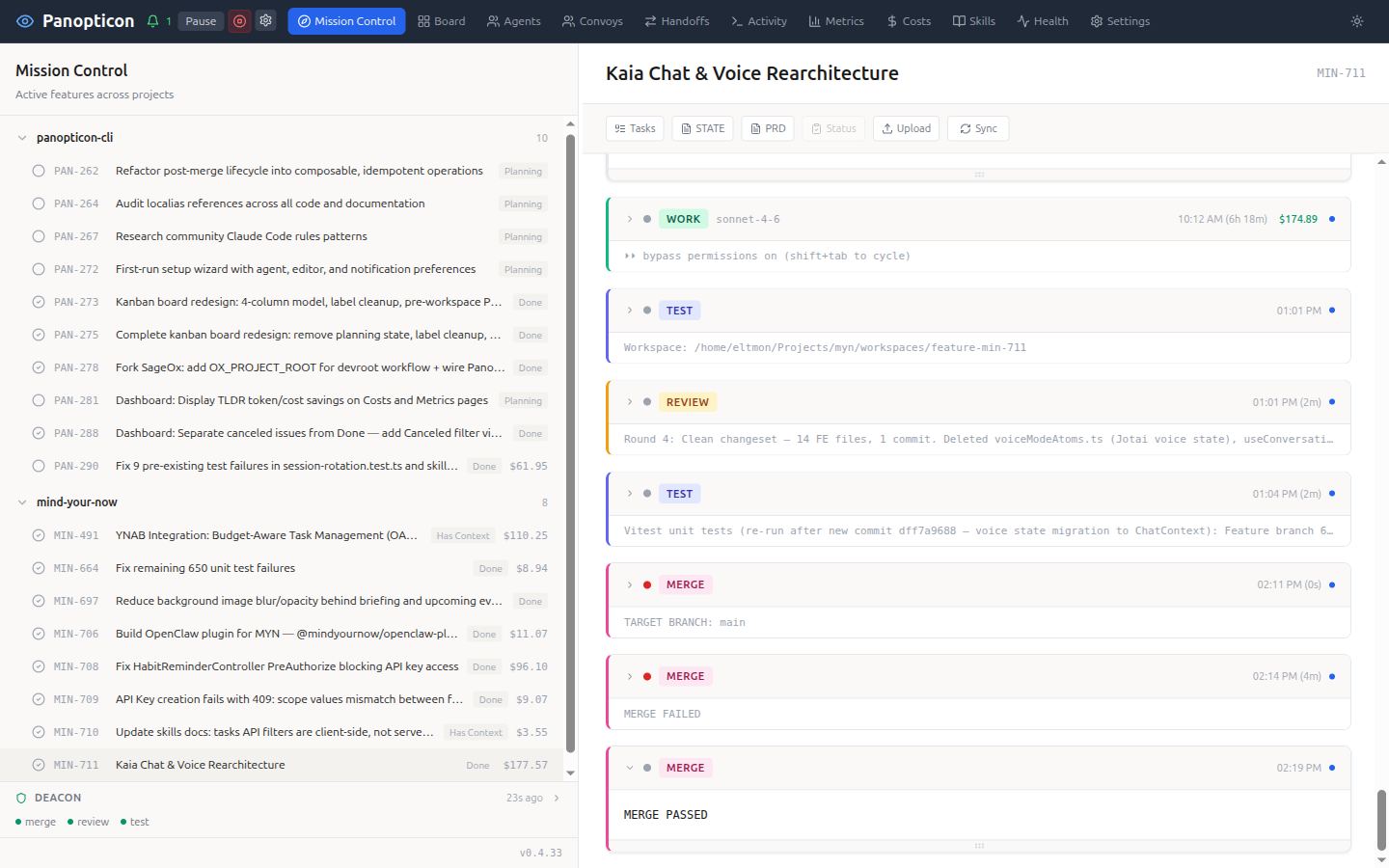The width and height of the screenshot is (1389, 868).
Task: Click the check circle for MIN-711
Action: (39, 765)
